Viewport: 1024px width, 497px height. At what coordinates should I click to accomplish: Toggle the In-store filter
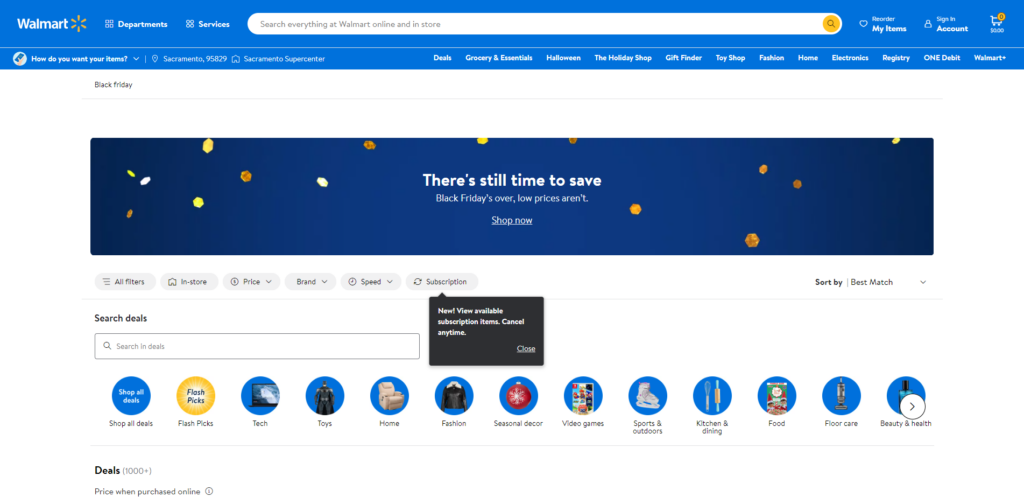[189, 281]
